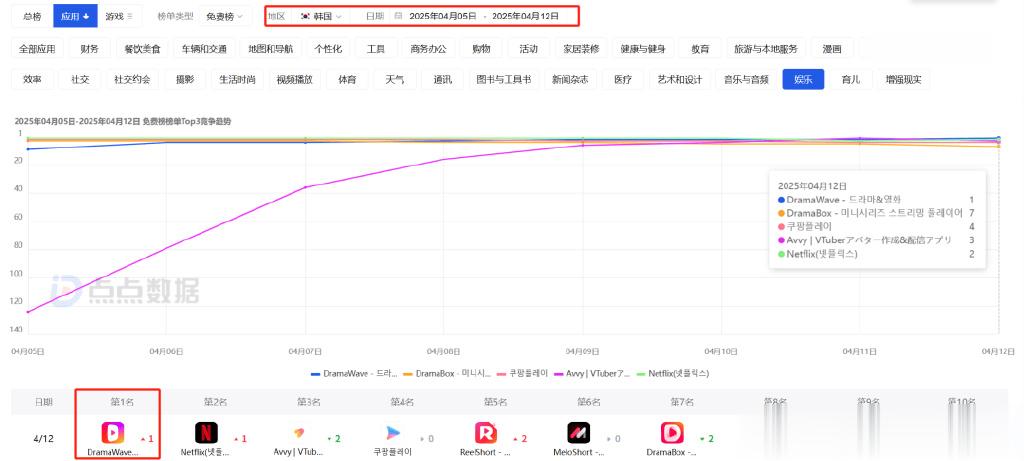Toggle 쿠팡플레이 series in the chart legend
The width and height of the screenshot is (1024, 461).
coord(522,374)
